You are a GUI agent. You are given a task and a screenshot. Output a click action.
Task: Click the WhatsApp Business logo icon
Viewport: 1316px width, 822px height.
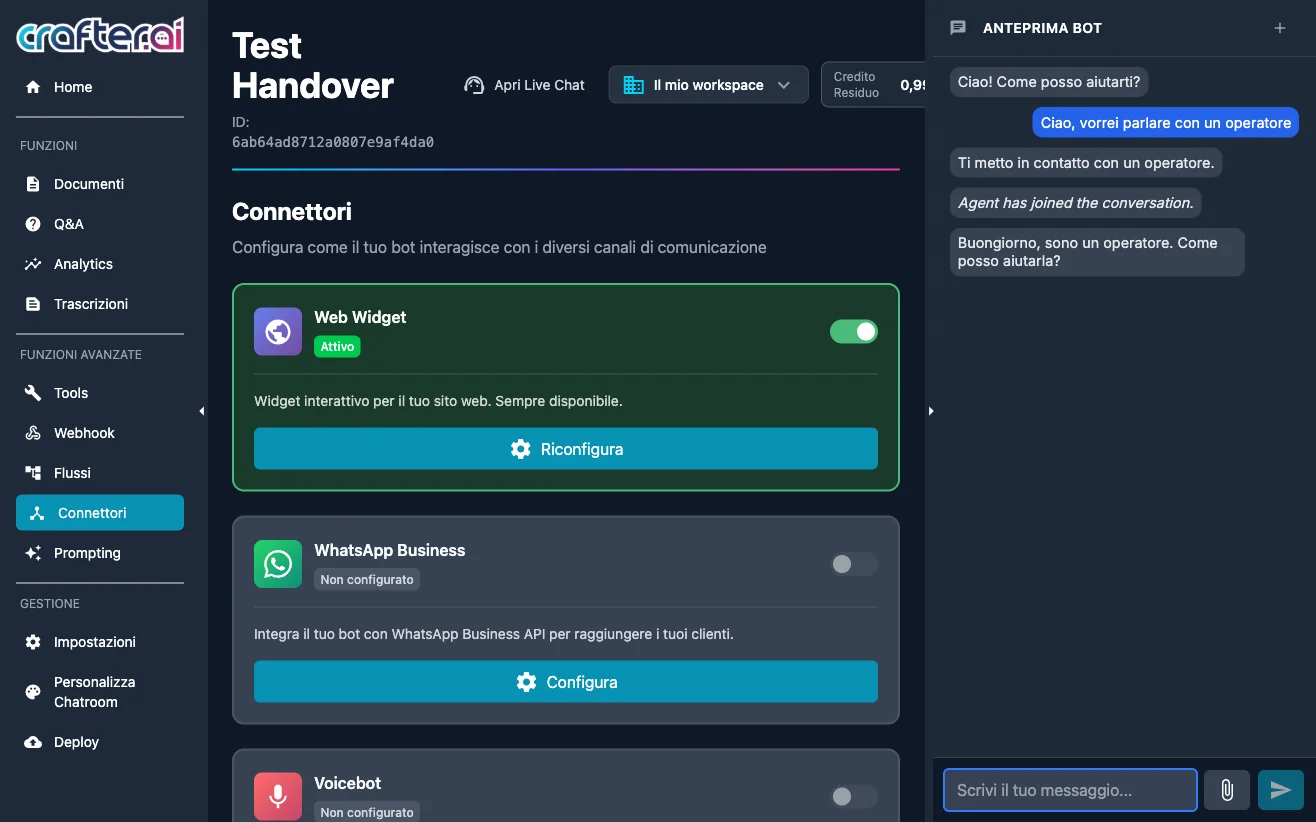coord(278,564)
